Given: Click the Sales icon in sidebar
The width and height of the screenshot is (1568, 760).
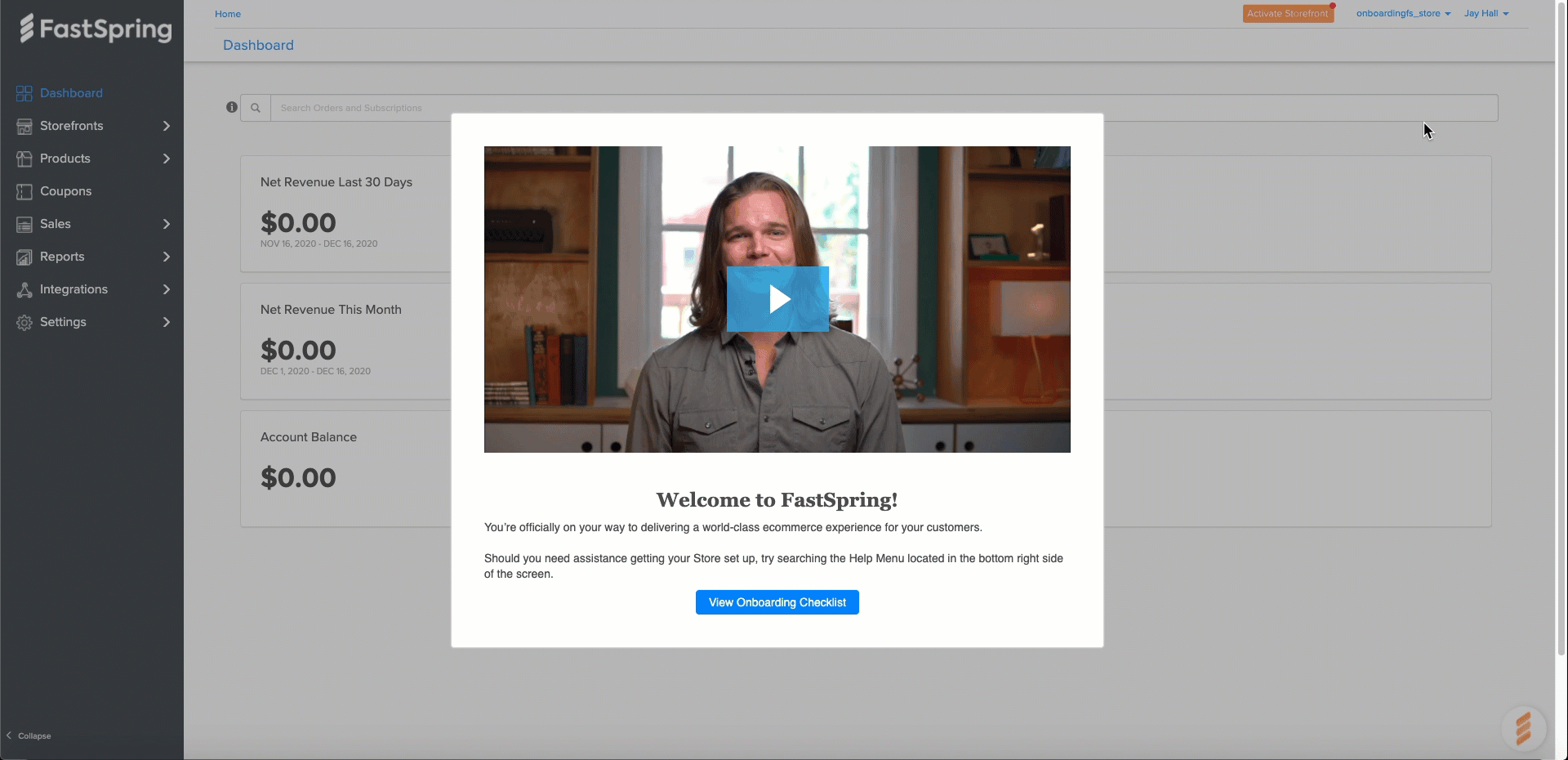Looking at the screenshot, I should pyautogui.click(x=24, y=224).
